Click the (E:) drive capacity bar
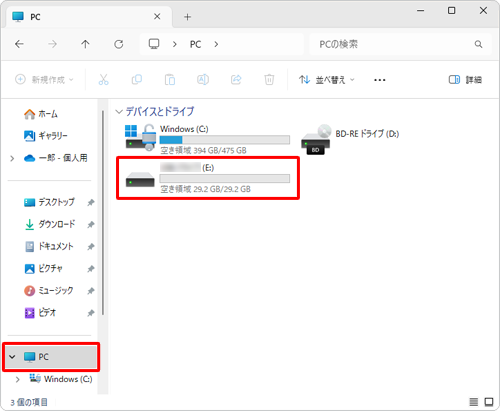This screenshot has width=500, height=411. point(225,178)
